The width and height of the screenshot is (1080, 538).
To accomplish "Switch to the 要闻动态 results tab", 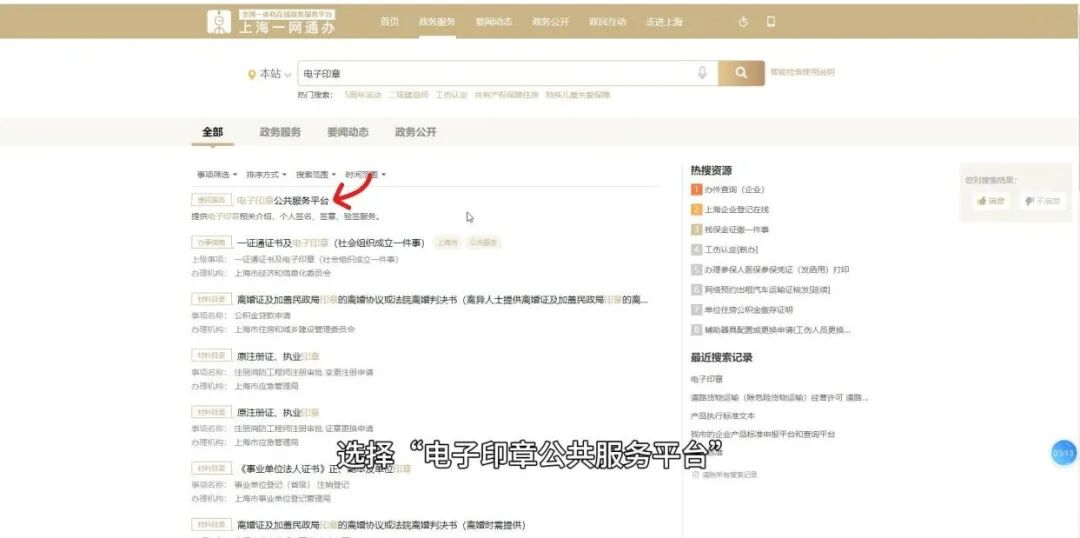I will tap(348, 132).
